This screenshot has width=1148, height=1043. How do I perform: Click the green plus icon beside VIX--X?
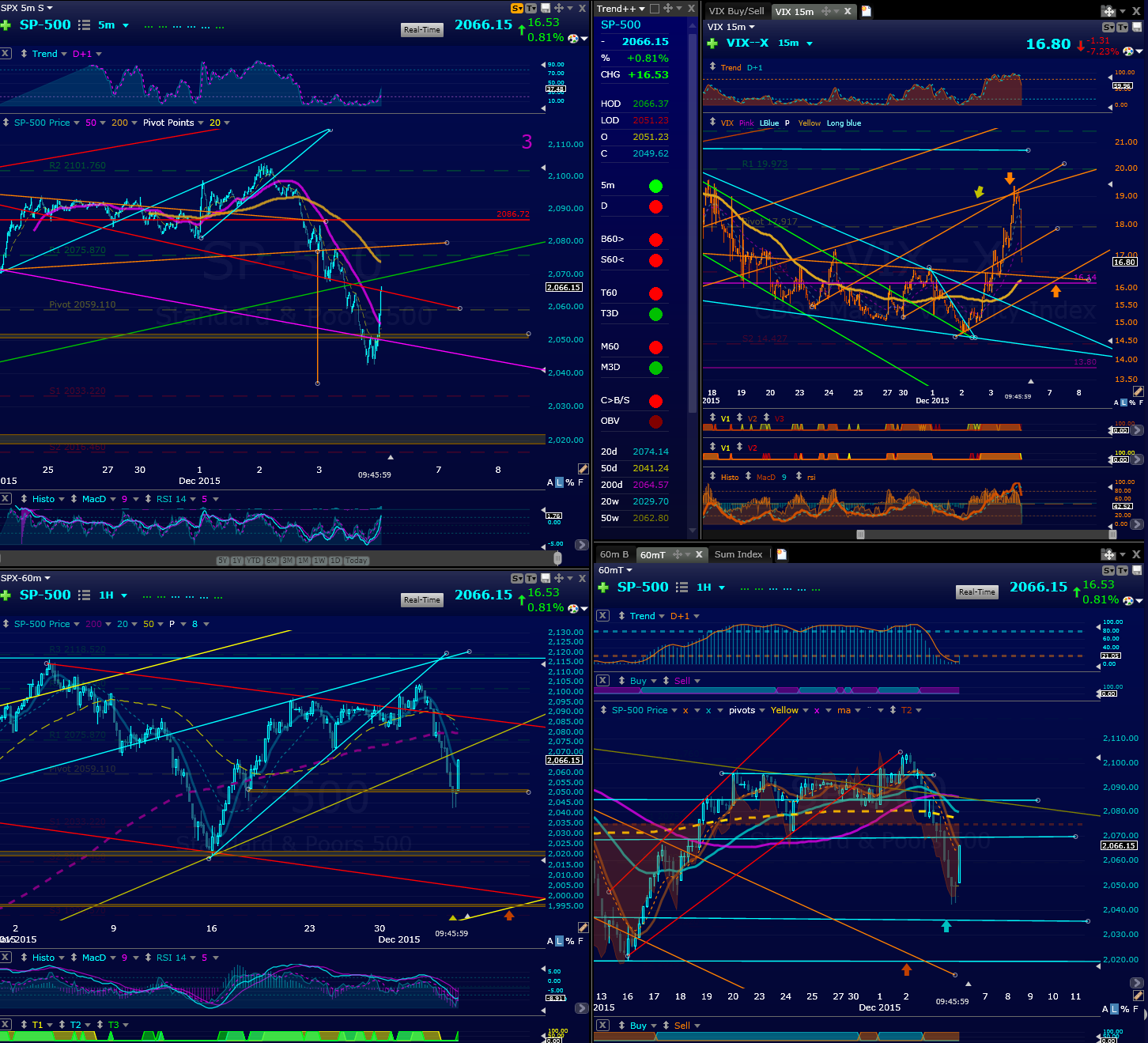point(712,43)
